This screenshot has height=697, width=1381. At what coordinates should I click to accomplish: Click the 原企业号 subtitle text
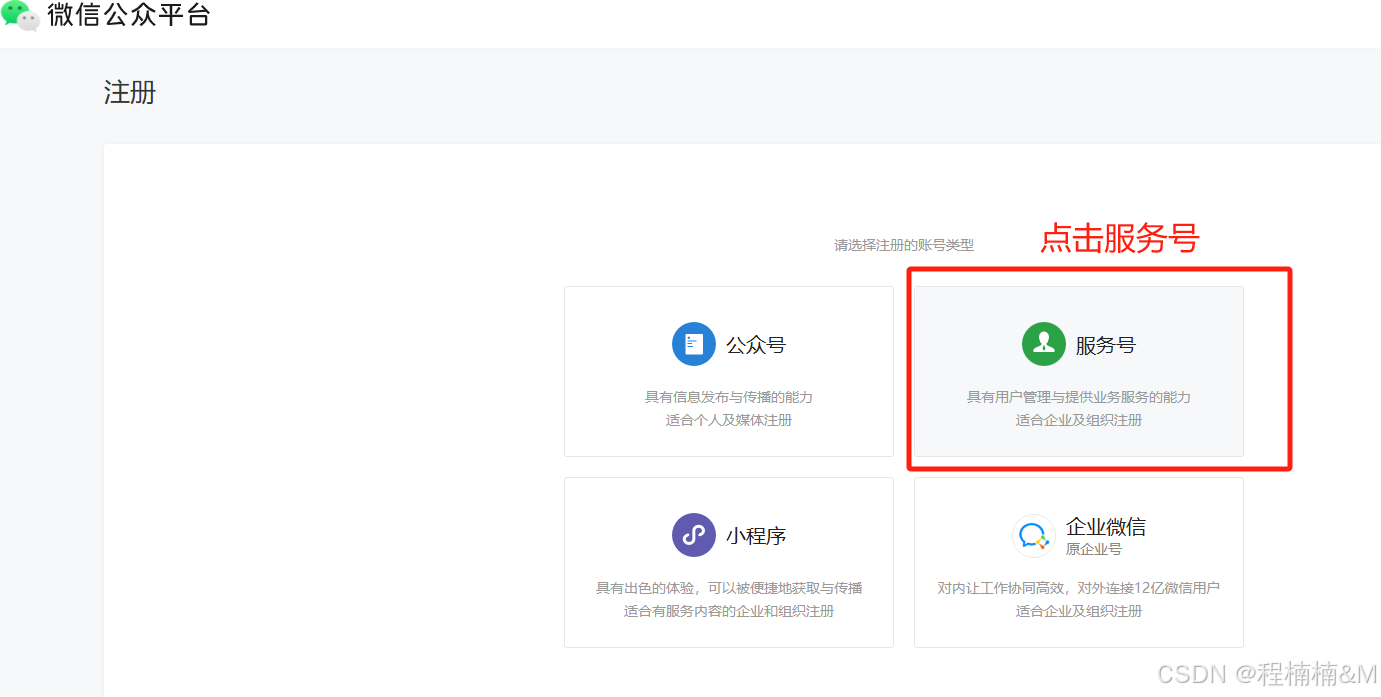(x=1094, y=549)
